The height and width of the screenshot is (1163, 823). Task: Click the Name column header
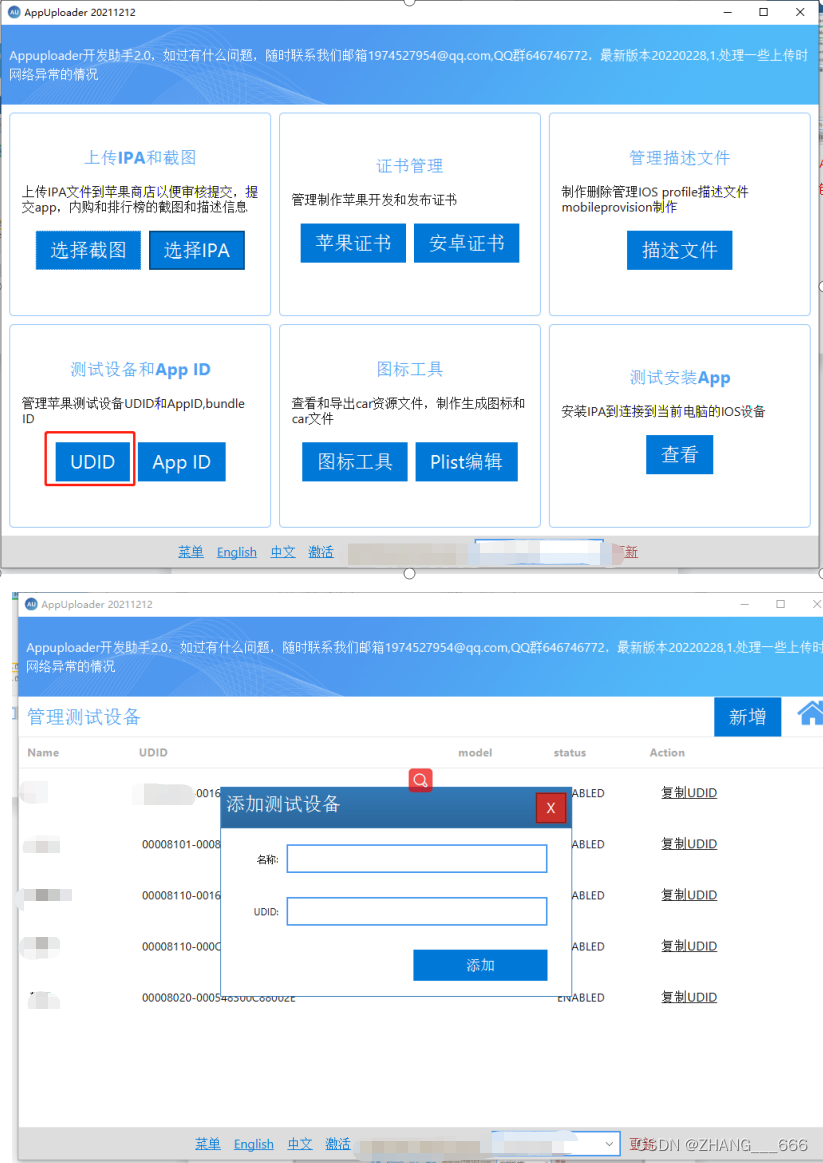(x=43, y=752)
